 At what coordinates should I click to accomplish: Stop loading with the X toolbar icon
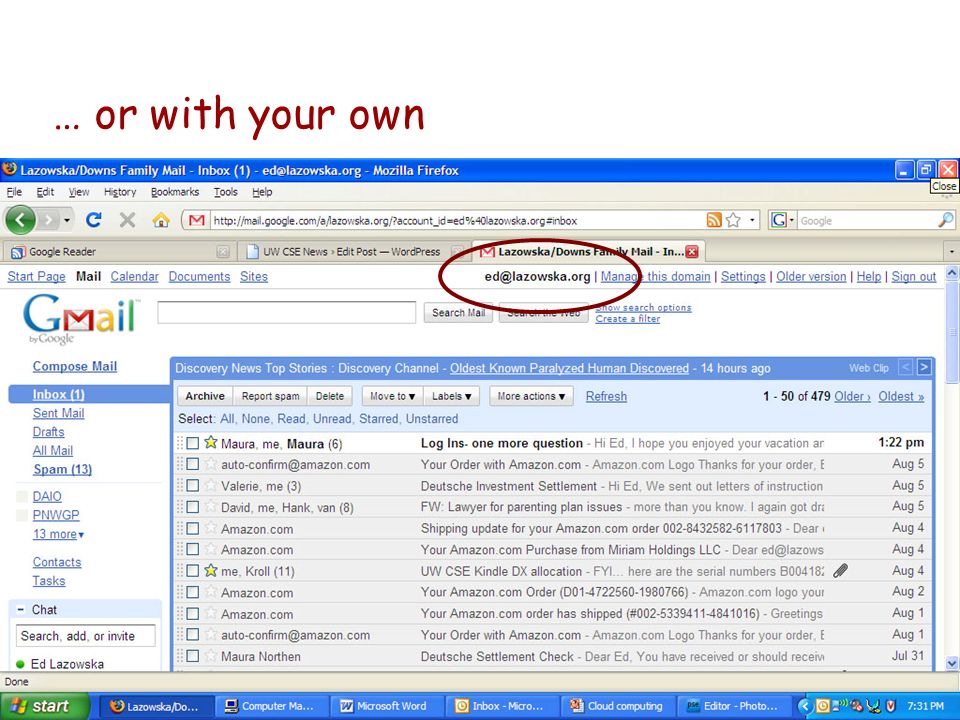[127, 219]
